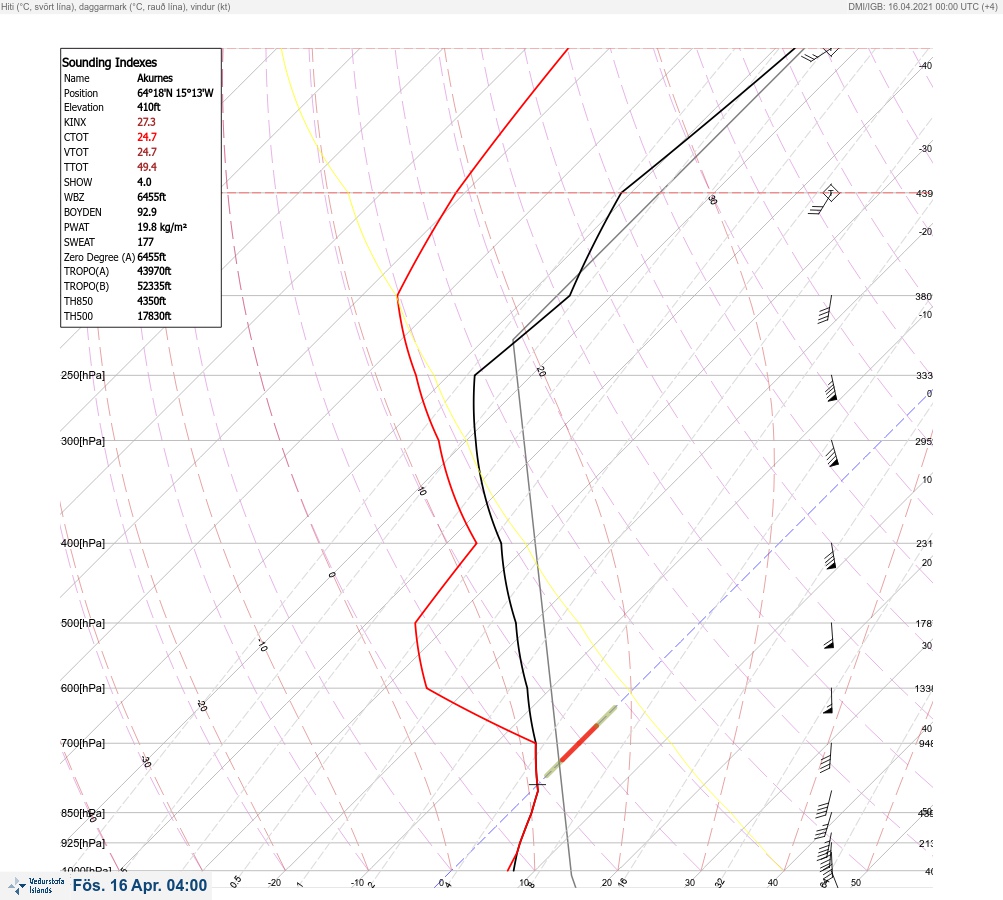This screenshot has width=1003, height=900.
Task: Click the wind barb at 700 hPa level
Action: pos(826,758)
